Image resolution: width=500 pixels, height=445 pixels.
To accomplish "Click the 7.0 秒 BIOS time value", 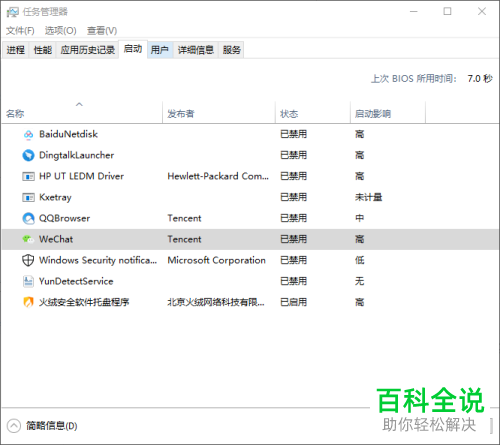I will 480,79.
